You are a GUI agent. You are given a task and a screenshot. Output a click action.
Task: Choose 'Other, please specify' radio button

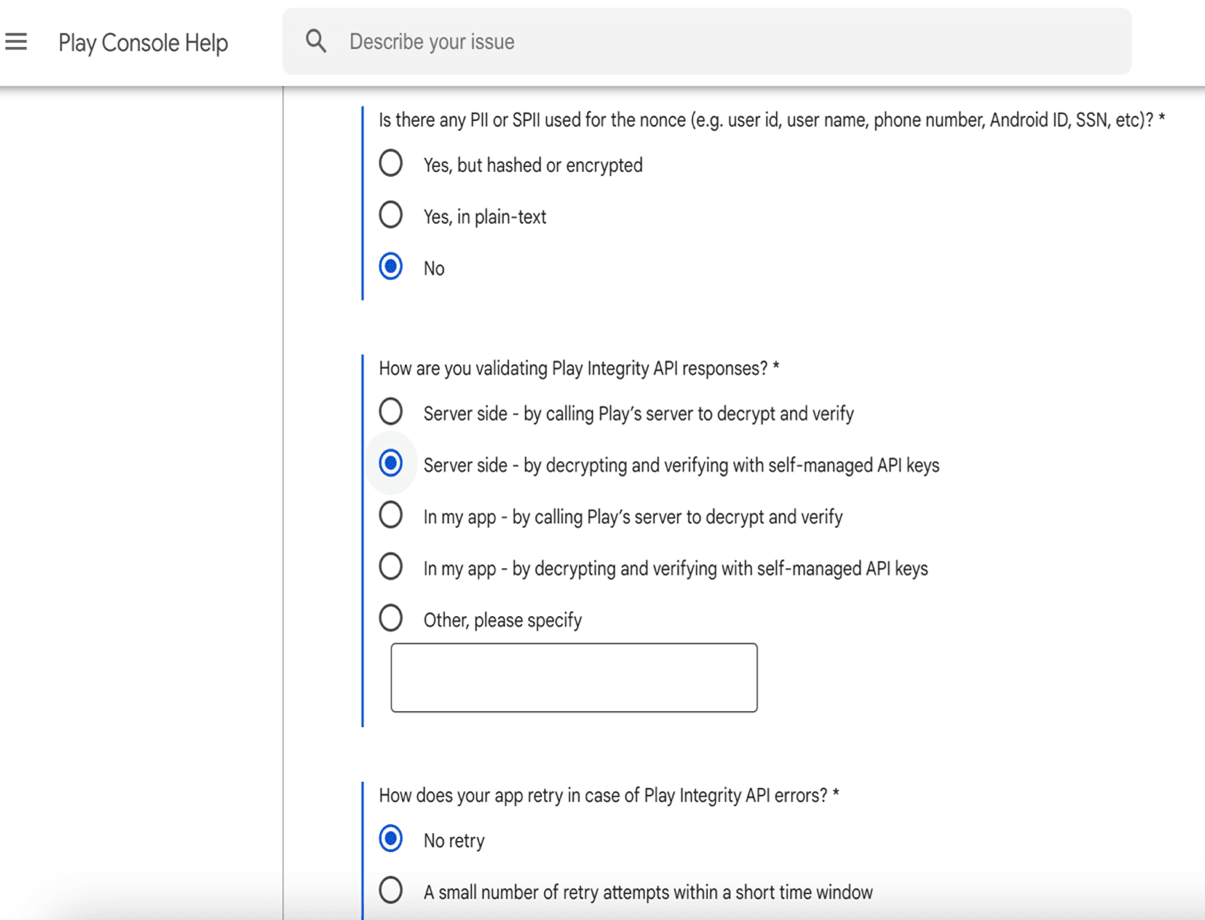click(391, 619)
